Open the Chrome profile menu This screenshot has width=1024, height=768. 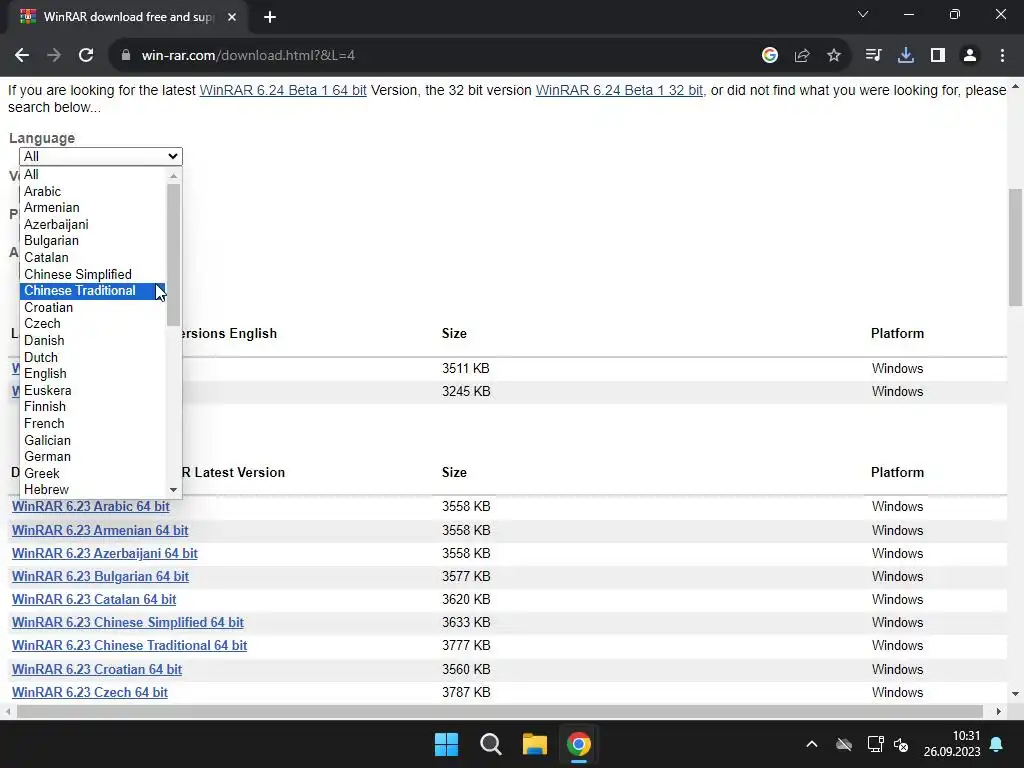click(x=970, y=56)
